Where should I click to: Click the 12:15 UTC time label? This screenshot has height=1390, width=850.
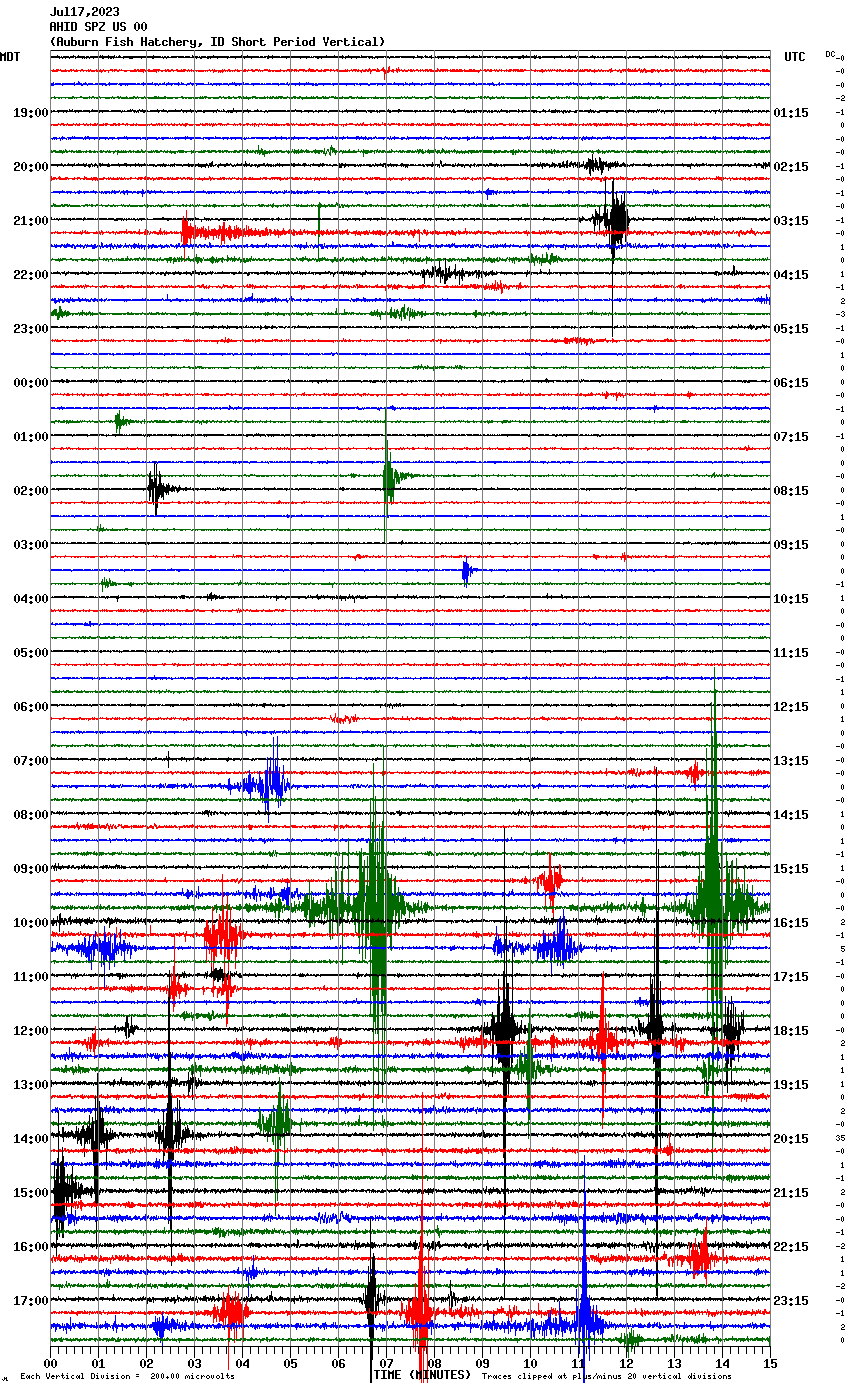tap(791, 707)
